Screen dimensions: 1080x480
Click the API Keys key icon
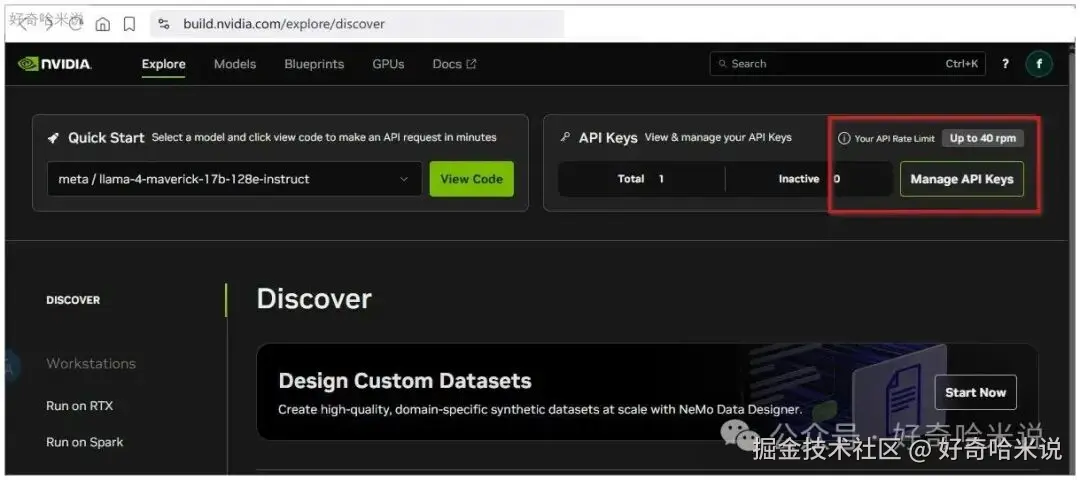(565, 138)
